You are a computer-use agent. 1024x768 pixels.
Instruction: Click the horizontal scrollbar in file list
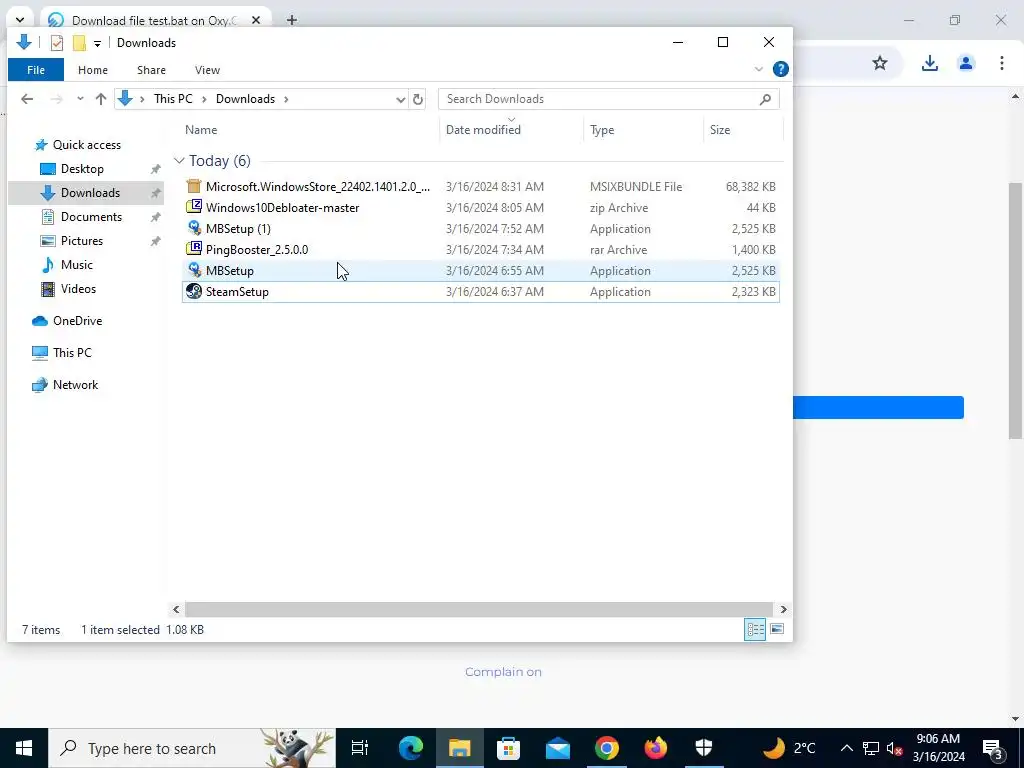(479, 609)
